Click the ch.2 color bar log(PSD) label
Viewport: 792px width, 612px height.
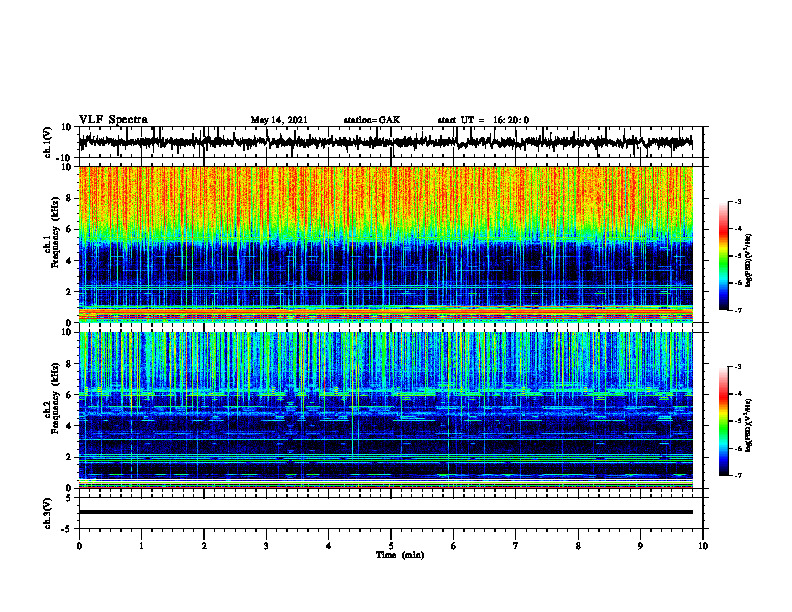pos(749,426)
